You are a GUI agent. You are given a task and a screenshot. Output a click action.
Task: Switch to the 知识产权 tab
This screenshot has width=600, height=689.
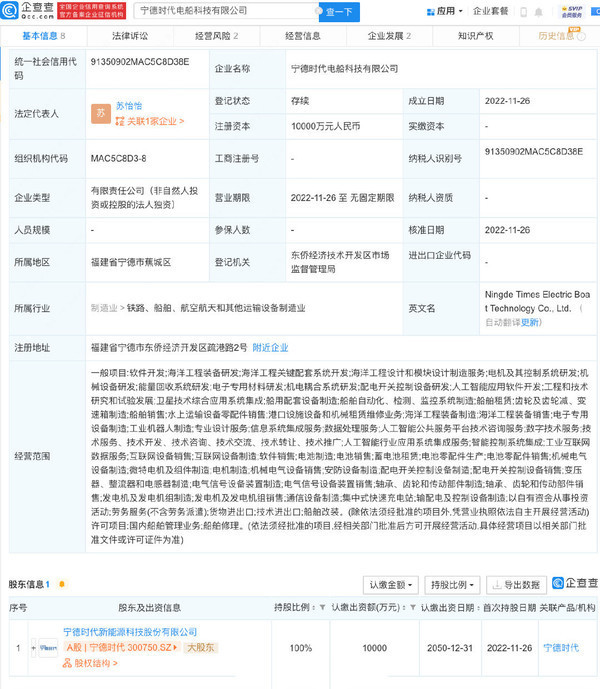(x=476, y=35)
